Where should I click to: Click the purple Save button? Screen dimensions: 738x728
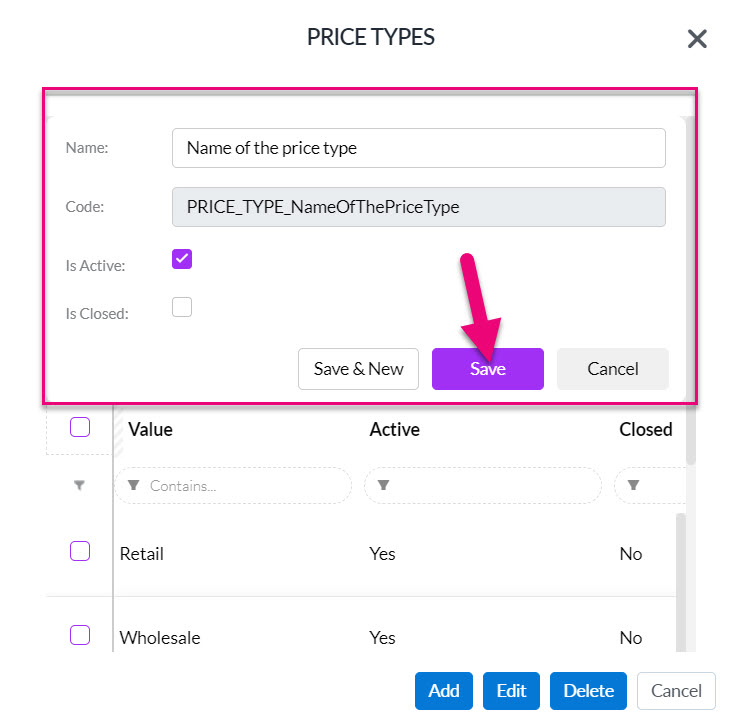488,369
